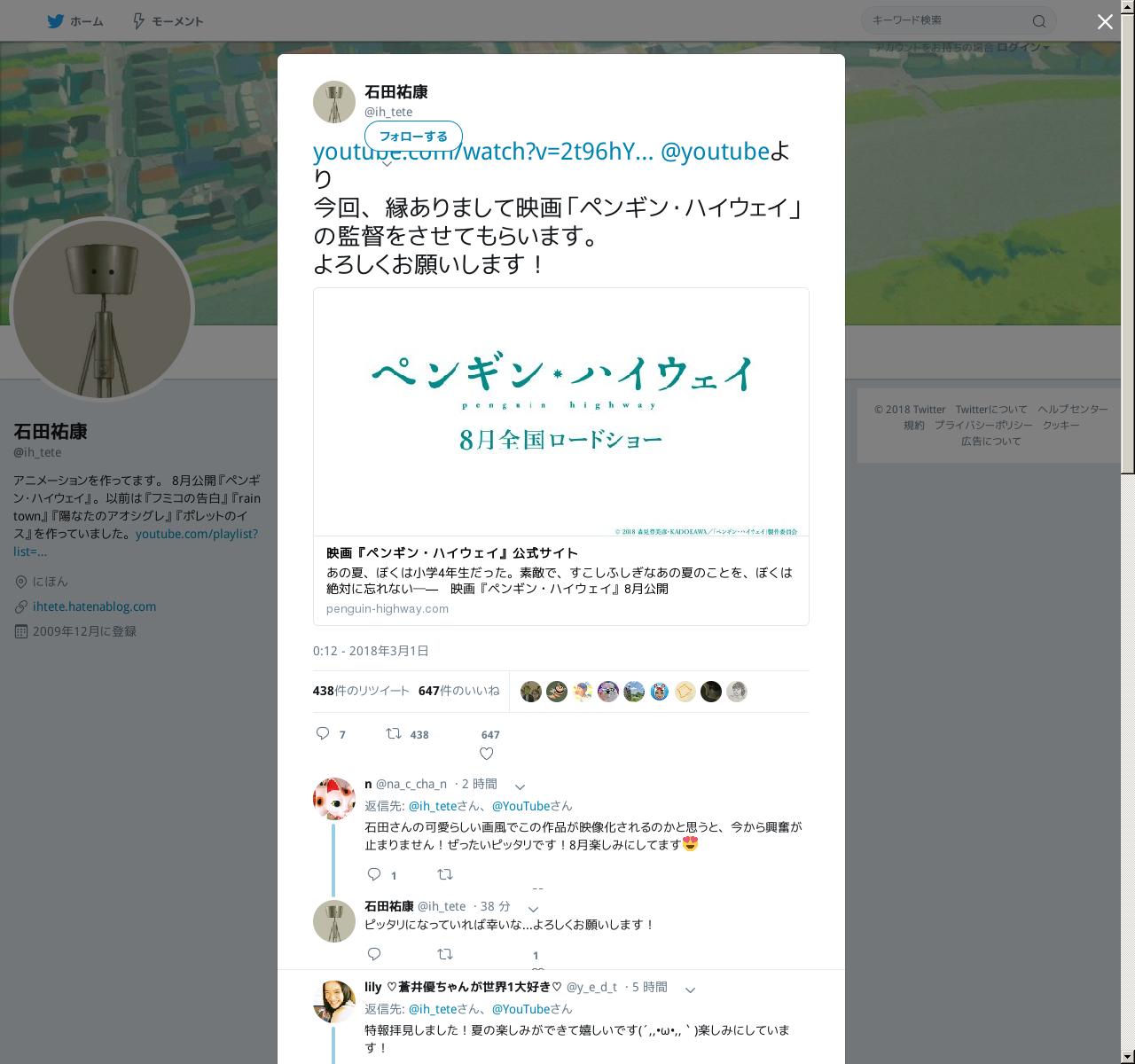Retweet na_c_cha_n's reply
The height and width of the screenshot is (1064, 1135).
pyautogui.click(x=445, y=874)
